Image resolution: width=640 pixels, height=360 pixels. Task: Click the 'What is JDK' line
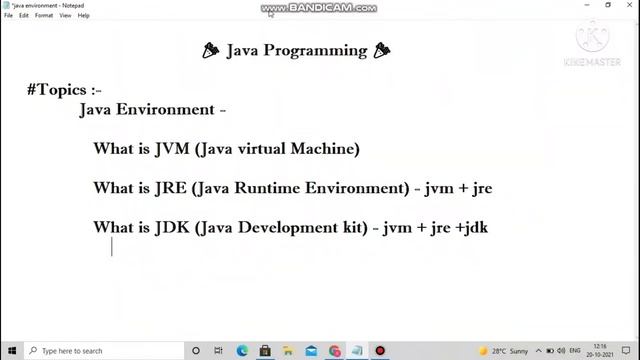[x=290, y=228]
